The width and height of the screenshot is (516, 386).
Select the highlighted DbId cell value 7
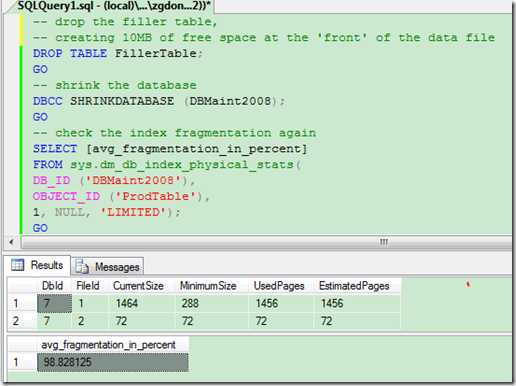(54, 303)
